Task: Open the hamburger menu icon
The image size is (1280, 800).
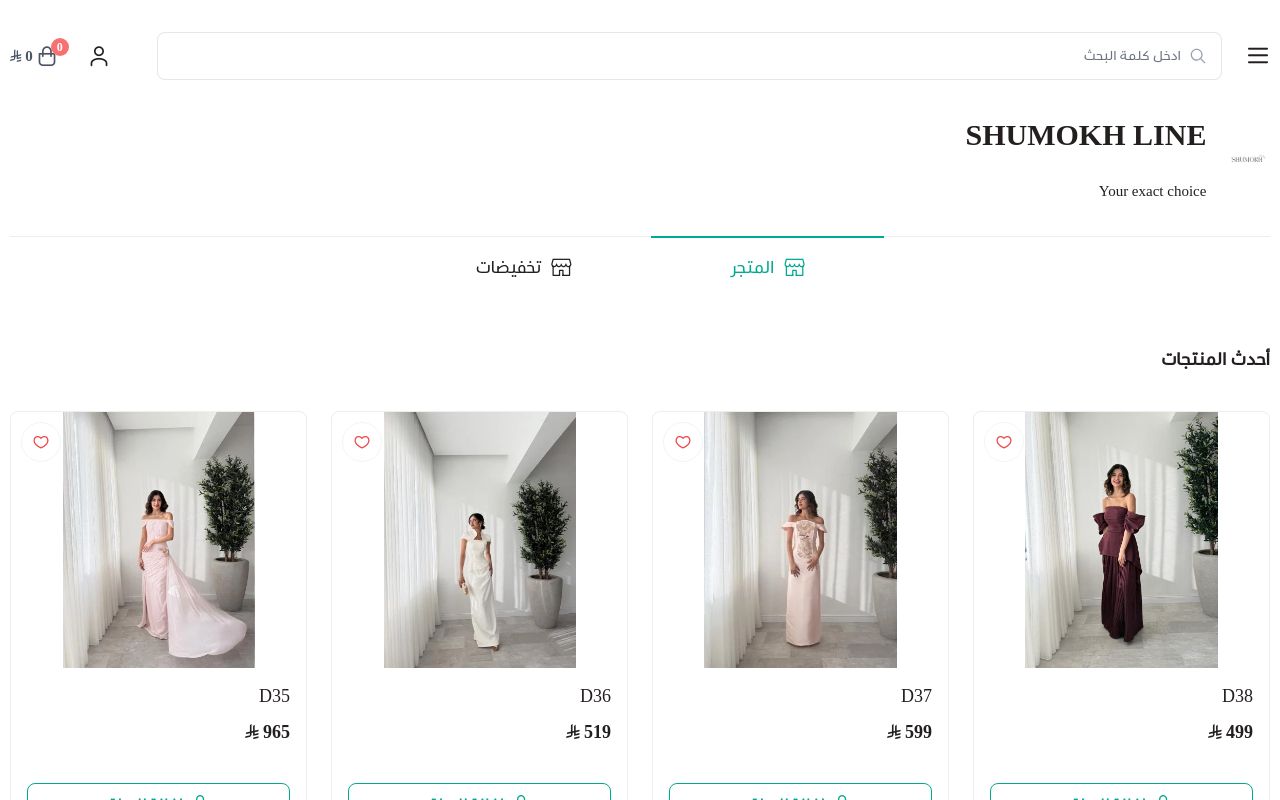Action: tap(1258, 56)
